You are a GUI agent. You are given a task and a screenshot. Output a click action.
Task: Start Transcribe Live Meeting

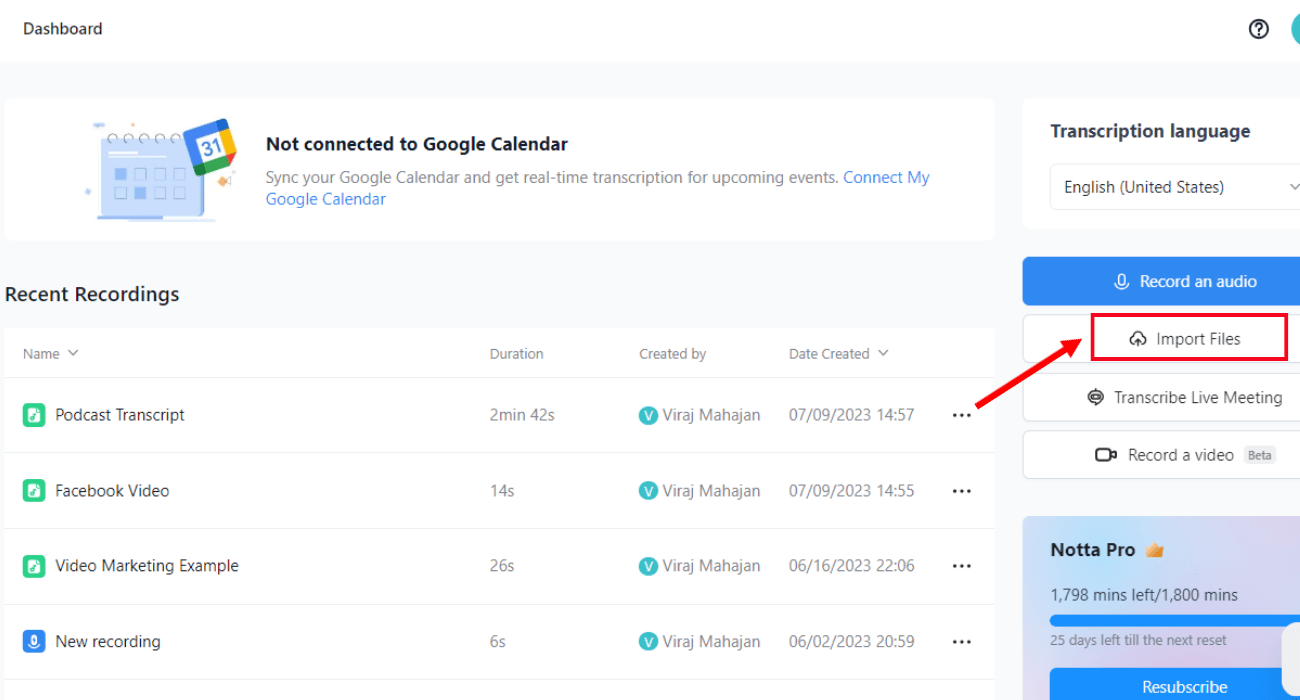pyautogui.click(x=1161, y=398)
